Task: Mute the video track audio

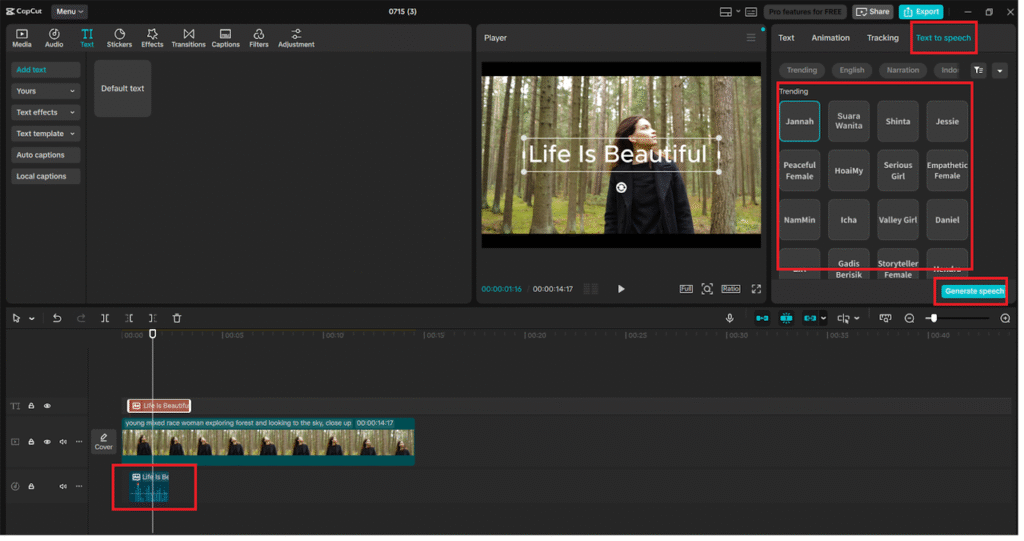Action: 63,441
